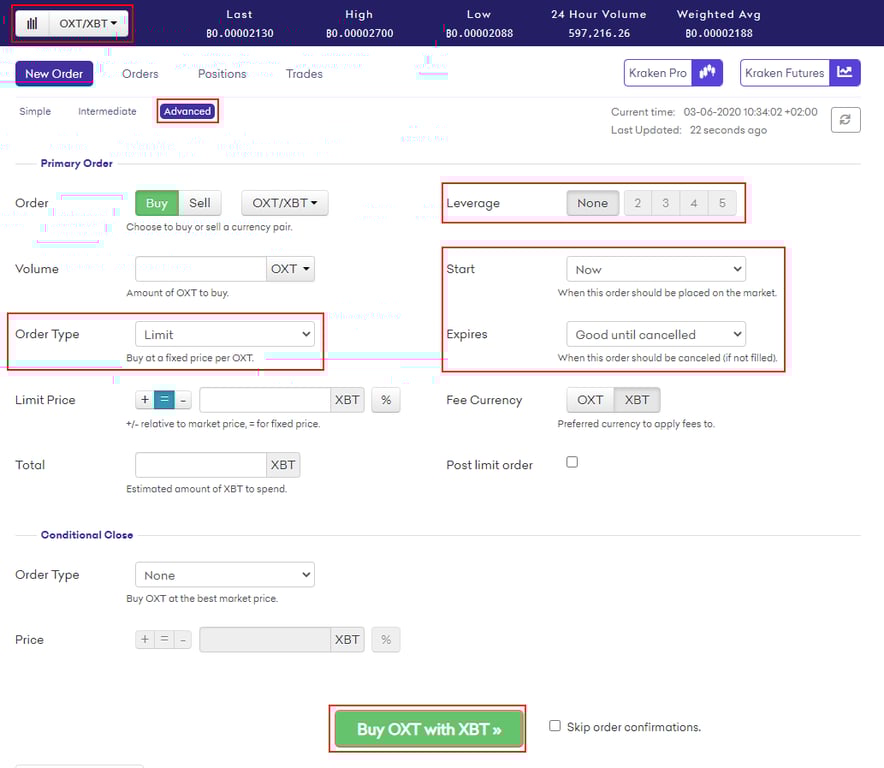Open Kraken Pro candlestick icon
Viewport: 884px width, 768px height.
[x=707, y=73]
